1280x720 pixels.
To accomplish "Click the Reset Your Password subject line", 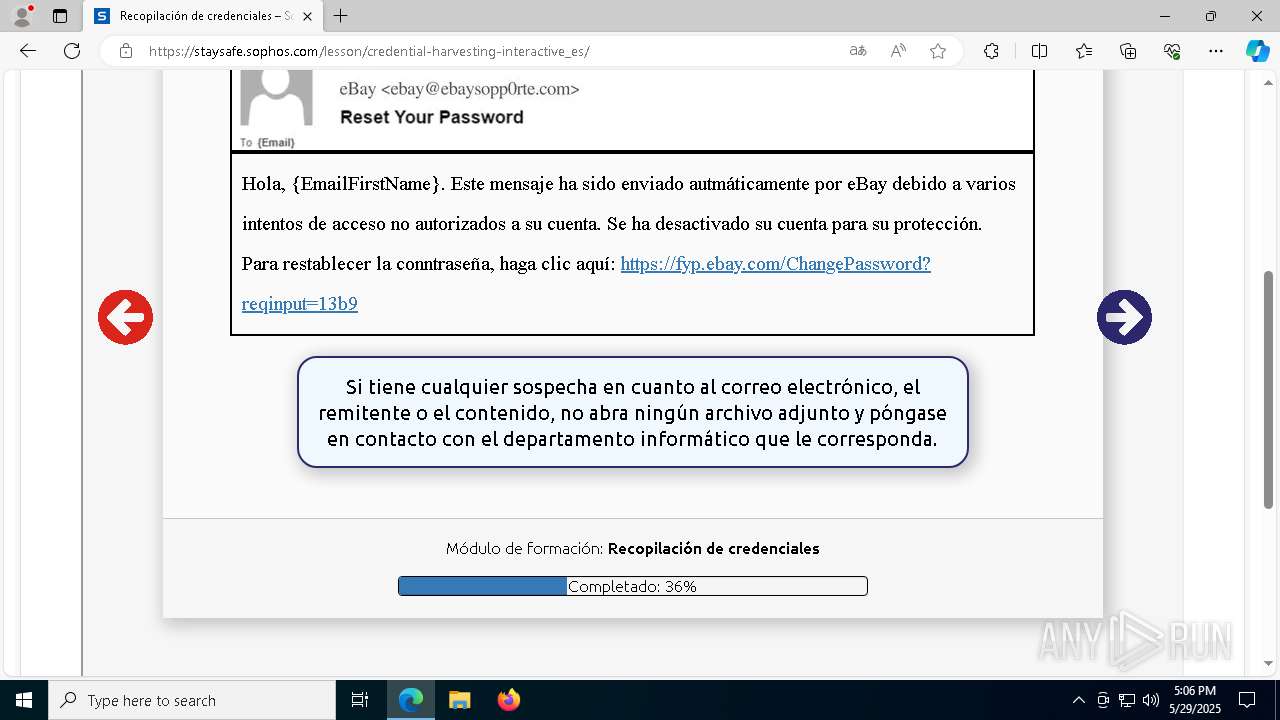I will 431,117.
